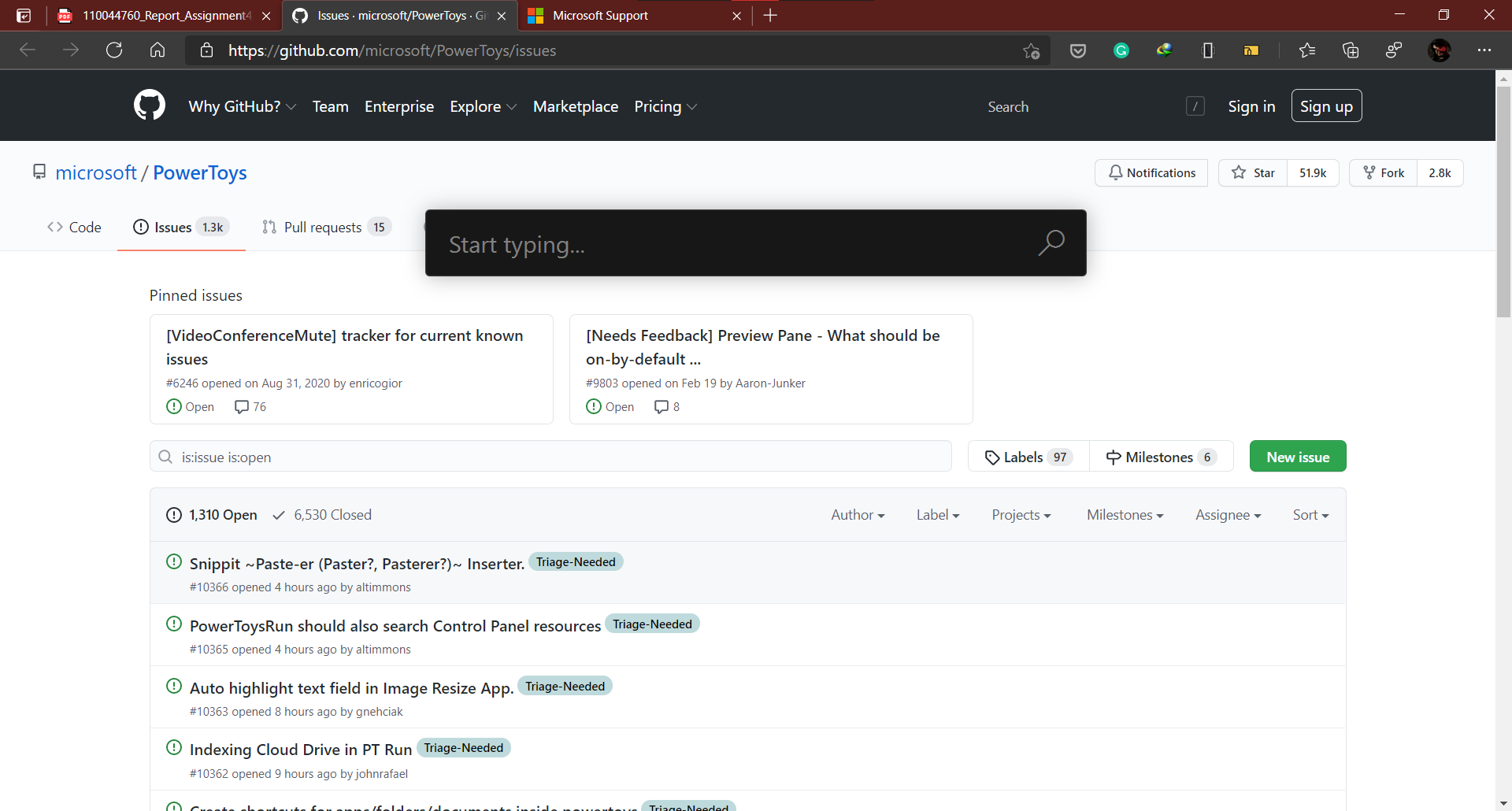
Task: Open the Labels panel with the tag icon
Action: tap(1027, 456)
